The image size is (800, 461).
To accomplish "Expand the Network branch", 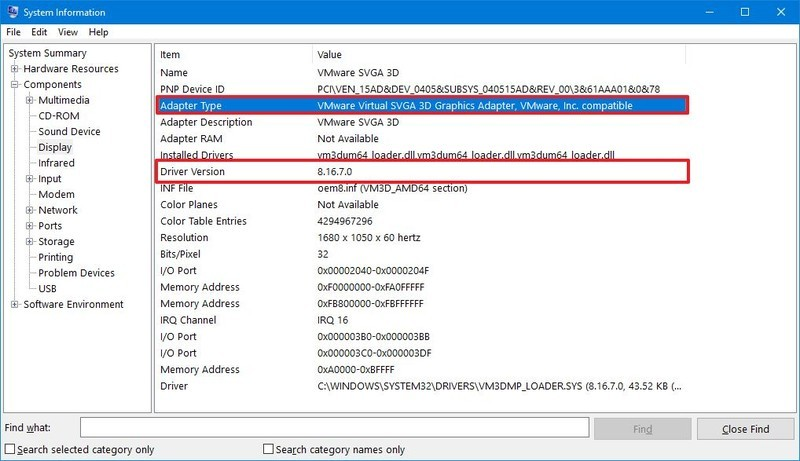I will (x=30, y=210).
